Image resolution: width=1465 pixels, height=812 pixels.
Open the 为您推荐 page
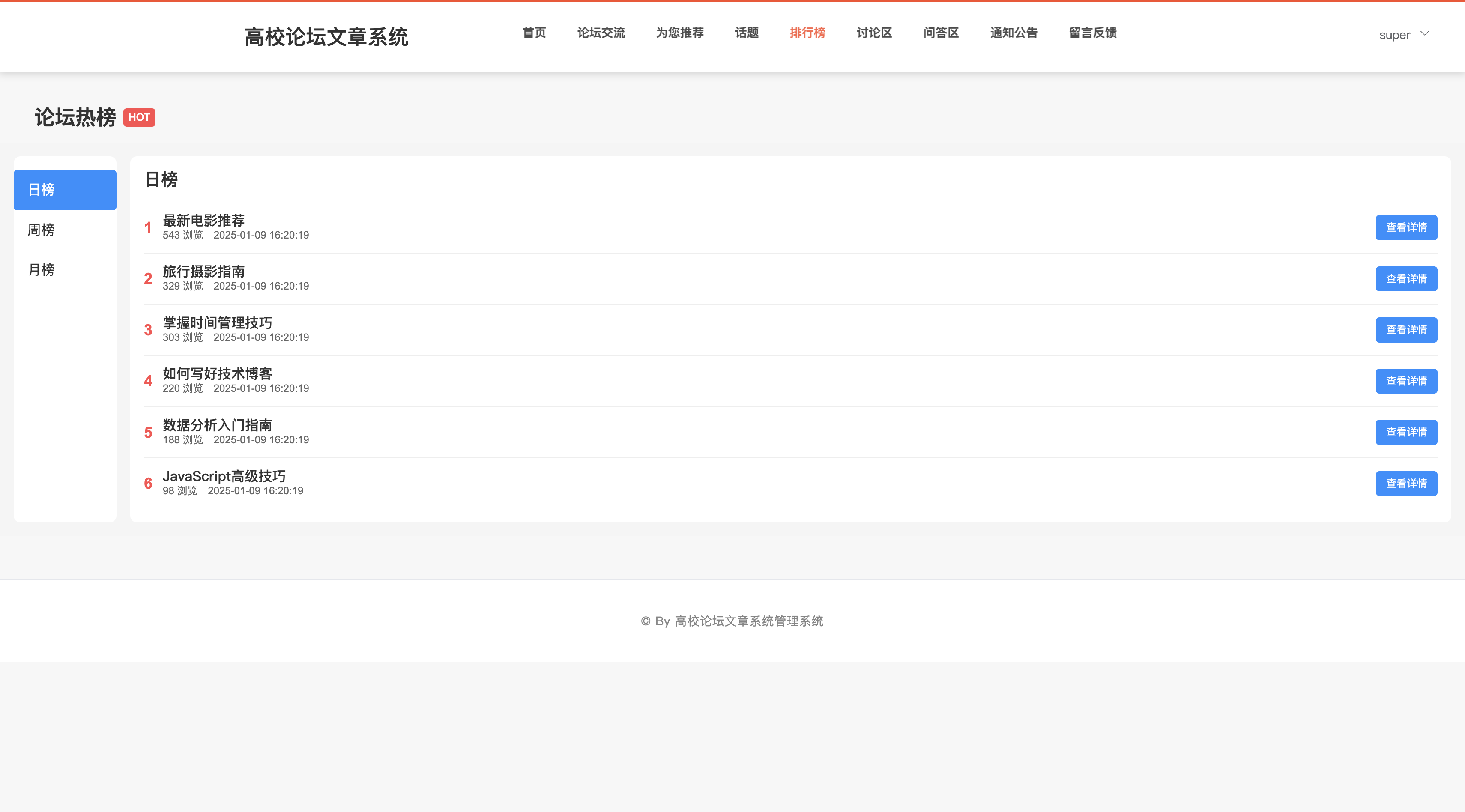point(680,33)
